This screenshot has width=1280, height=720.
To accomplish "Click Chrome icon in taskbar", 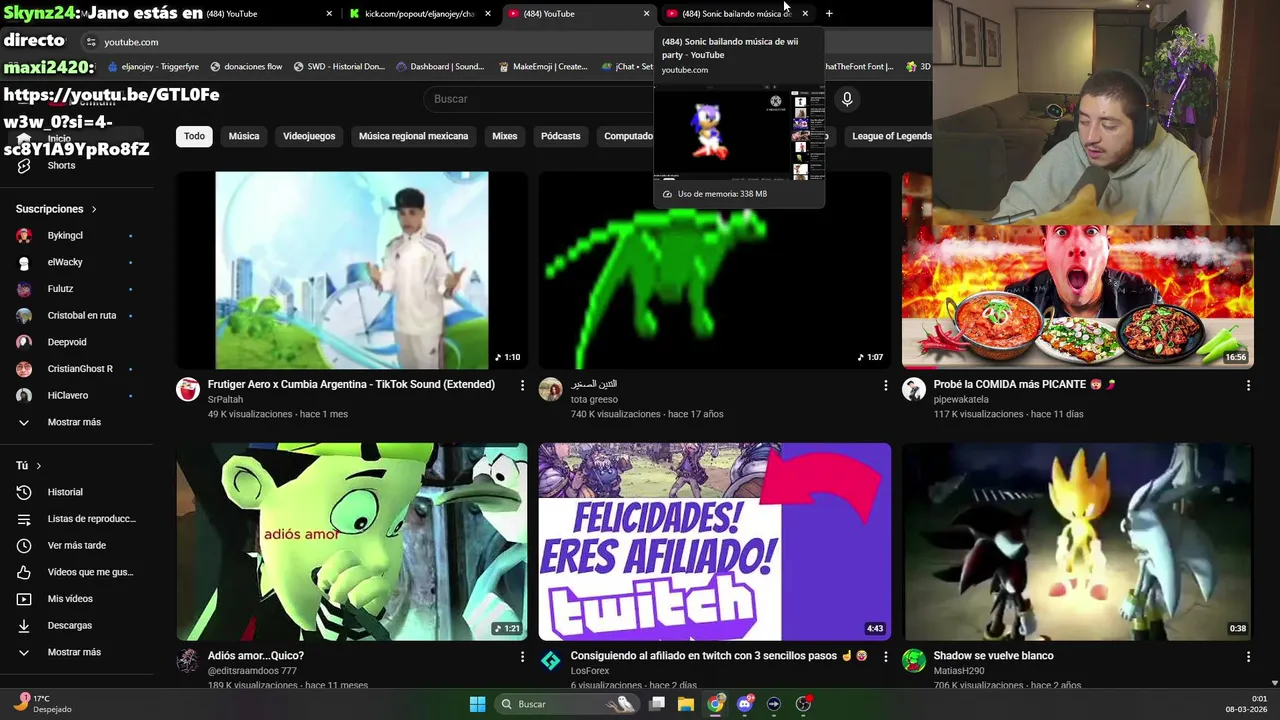I will coord(716,704).
